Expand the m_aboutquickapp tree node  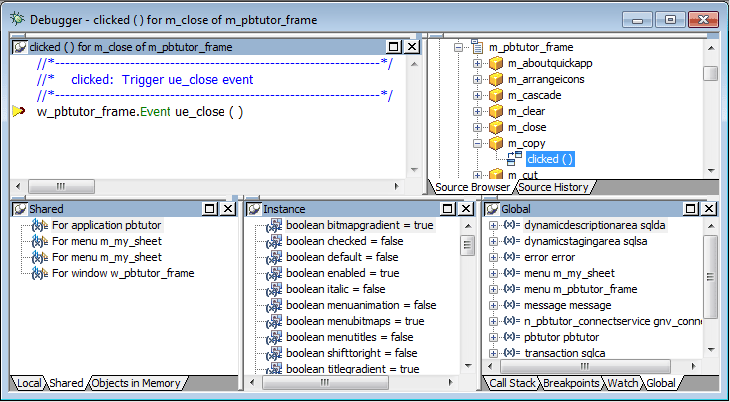478,64
